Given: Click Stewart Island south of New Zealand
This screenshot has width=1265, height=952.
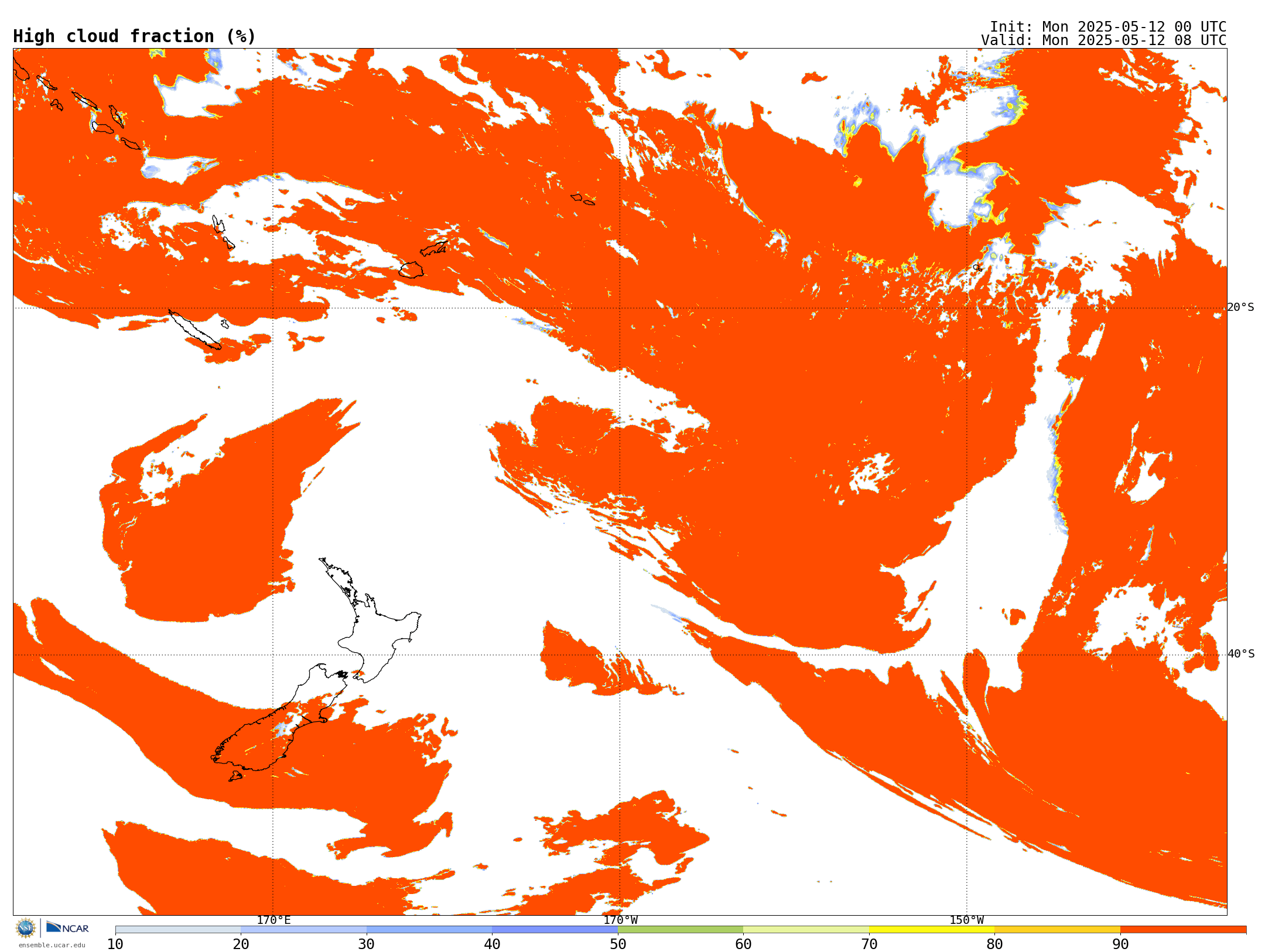Looking at the screenshot, I should [235, 776].
